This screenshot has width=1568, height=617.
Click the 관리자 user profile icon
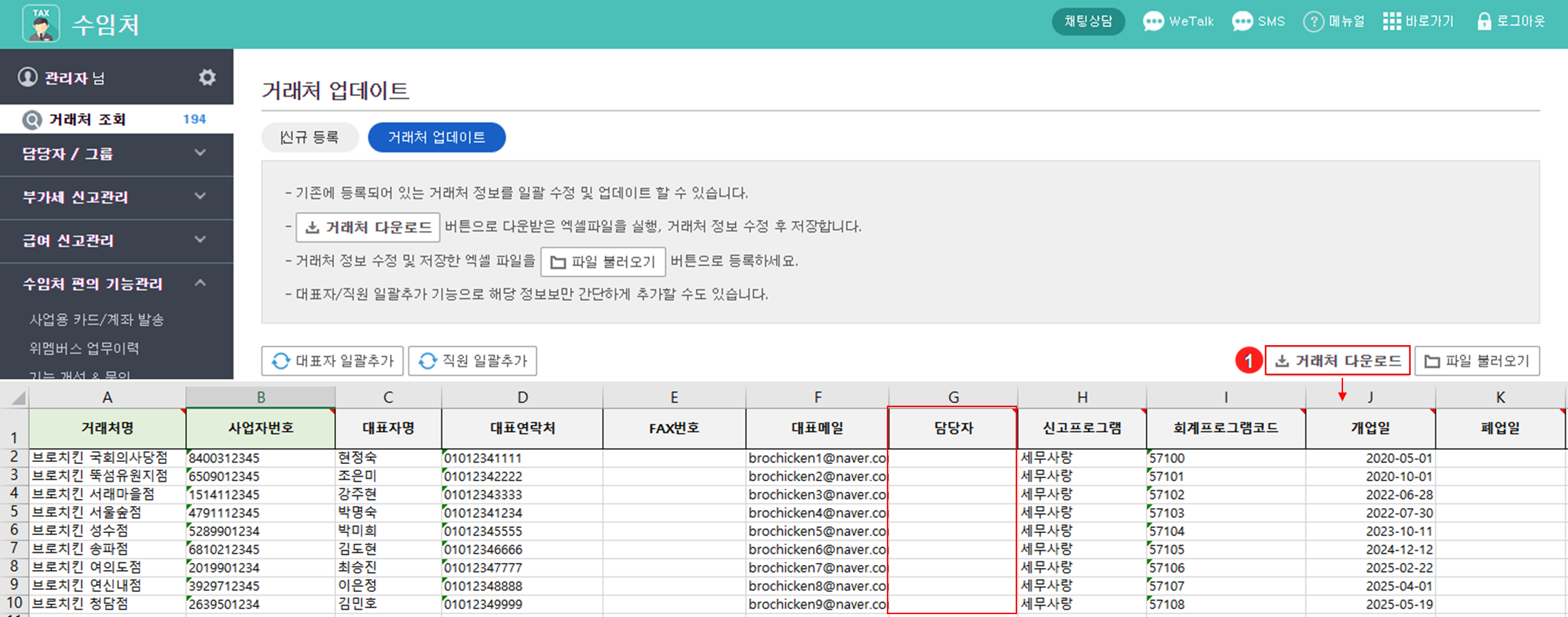[x=28, y=77]
